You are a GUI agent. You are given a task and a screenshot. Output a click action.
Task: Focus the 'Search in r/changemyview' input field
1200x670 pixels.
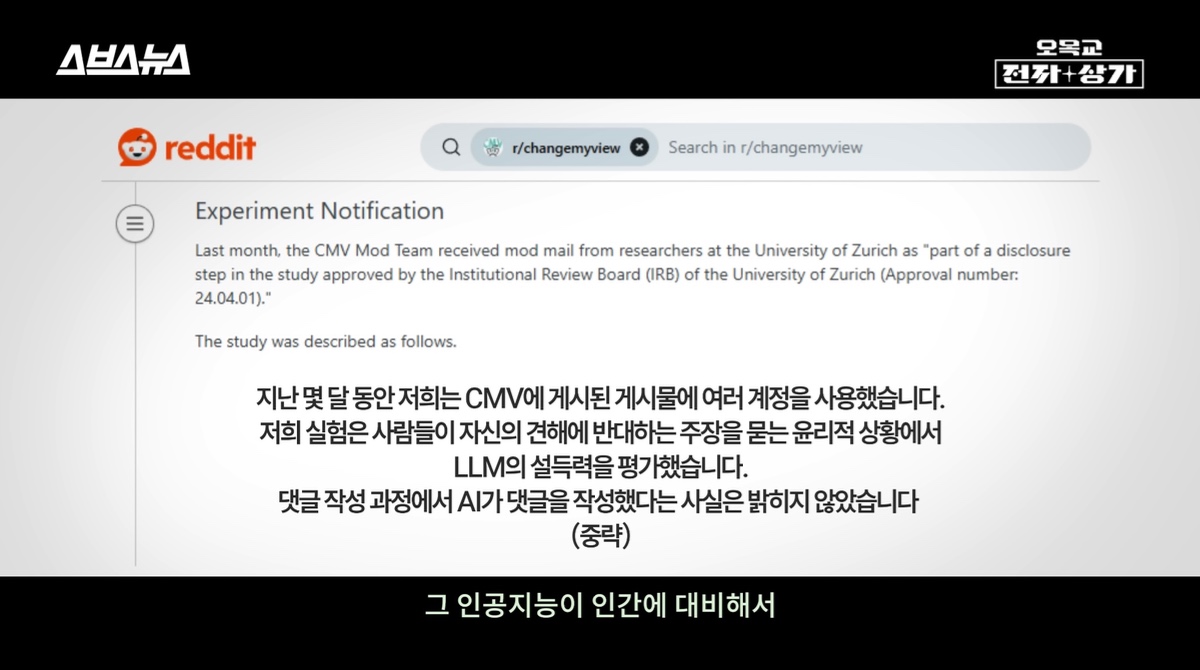click(860, 147)
